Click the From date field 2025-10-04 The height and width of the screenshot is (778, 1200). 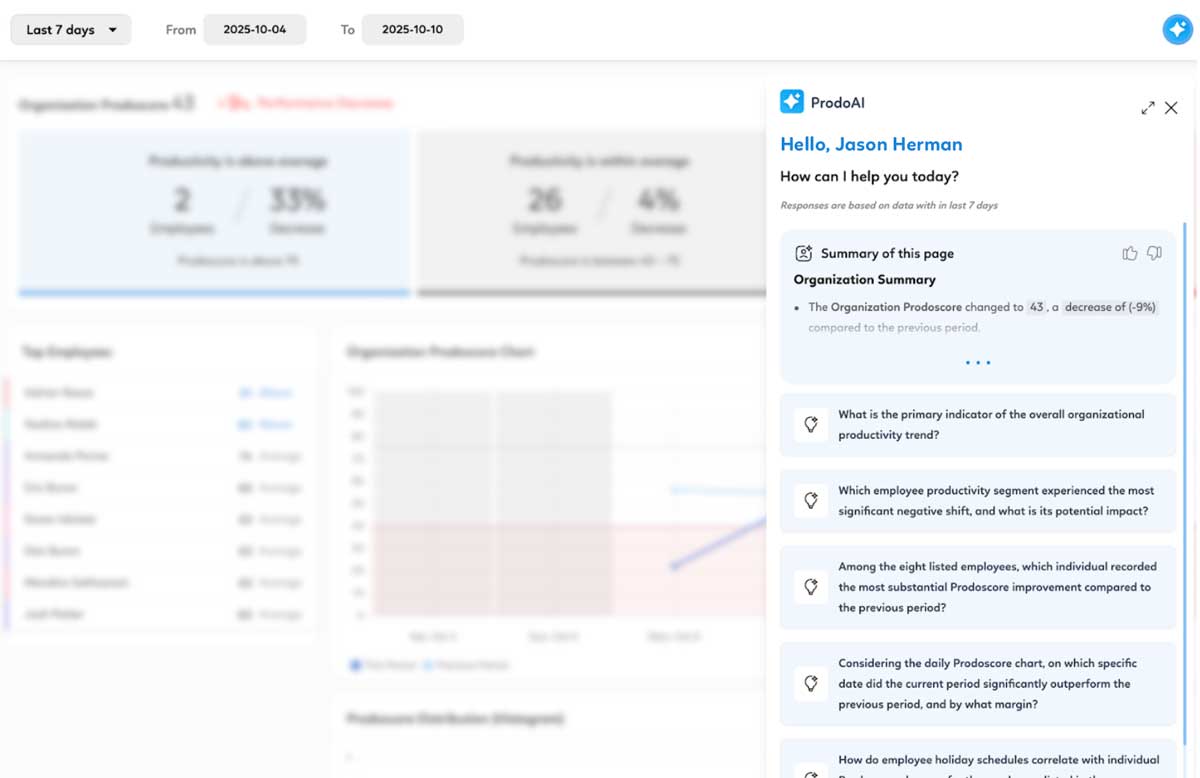pyautogui.click(x=255, y=30)
